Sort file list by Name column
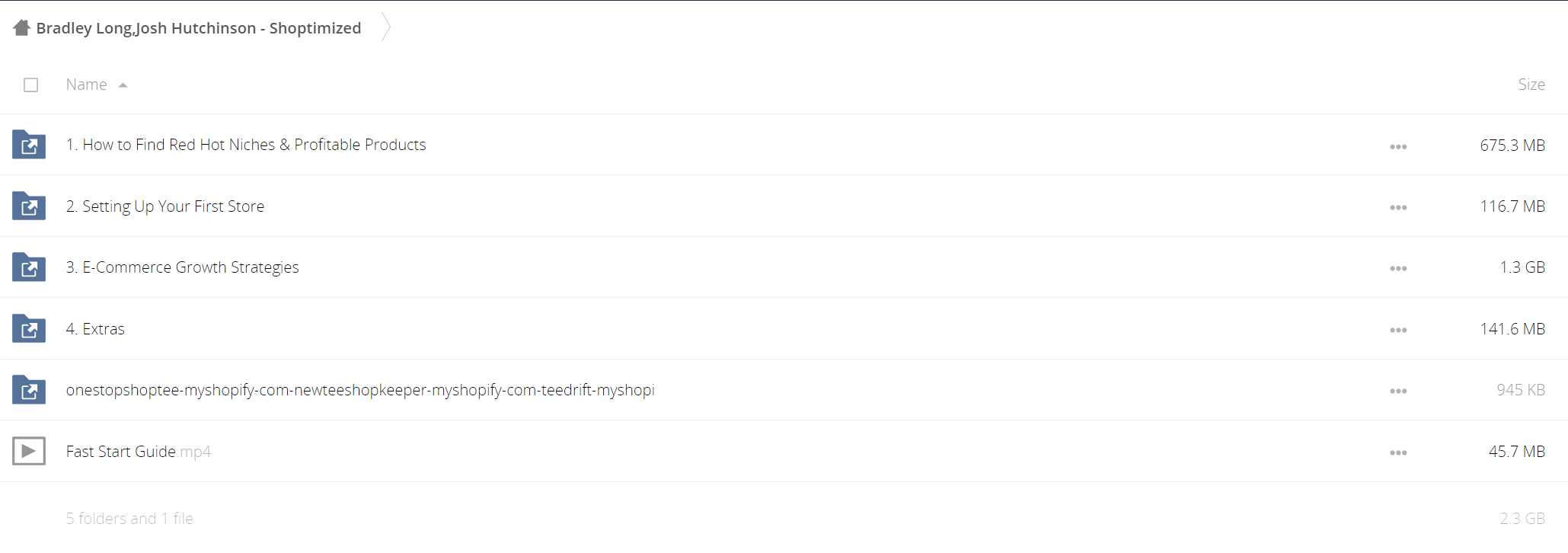 86,85
